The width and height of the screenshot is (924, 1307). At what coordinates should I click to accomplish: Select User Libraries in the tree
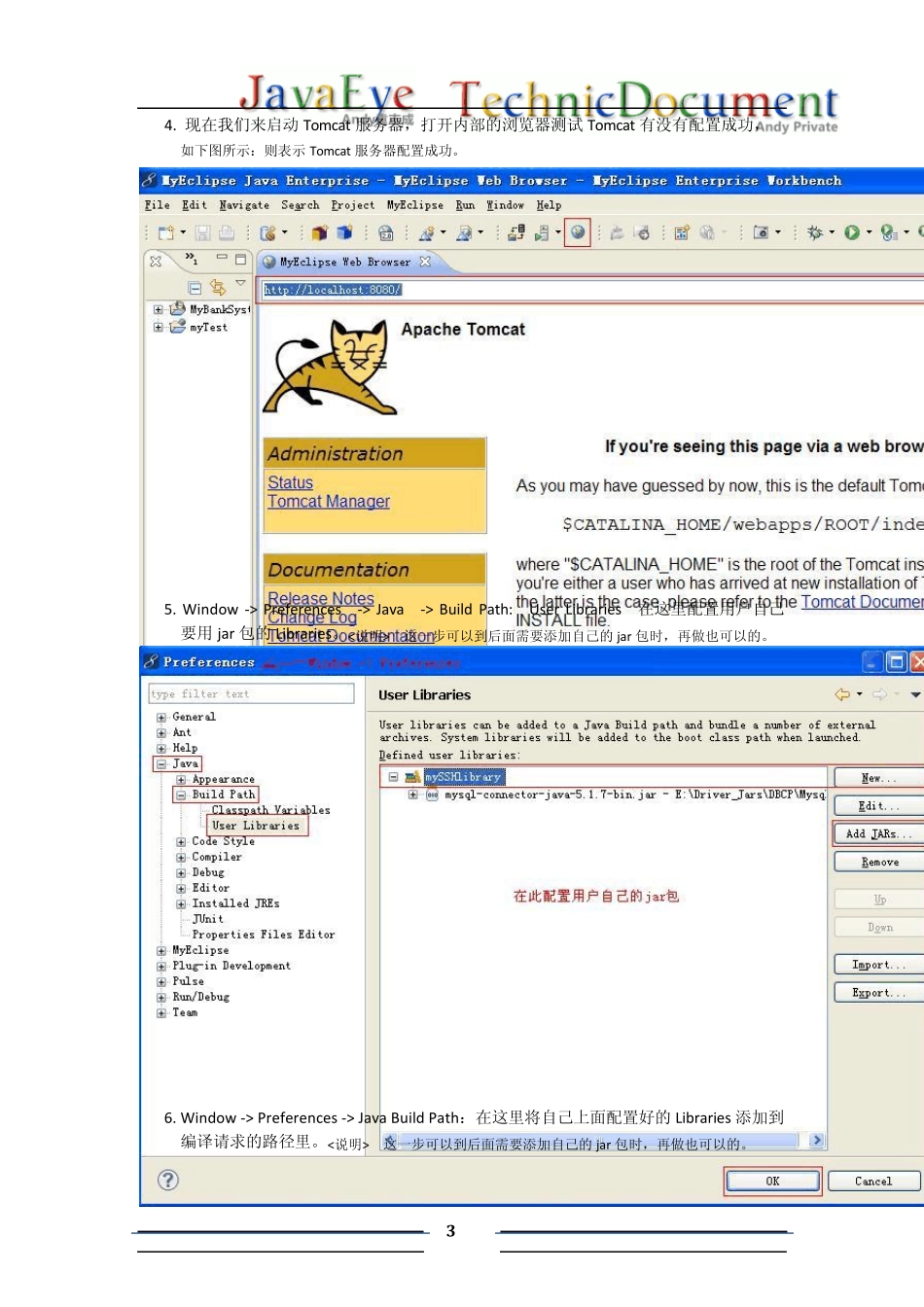pyautogui.click(x=256, y=826)
